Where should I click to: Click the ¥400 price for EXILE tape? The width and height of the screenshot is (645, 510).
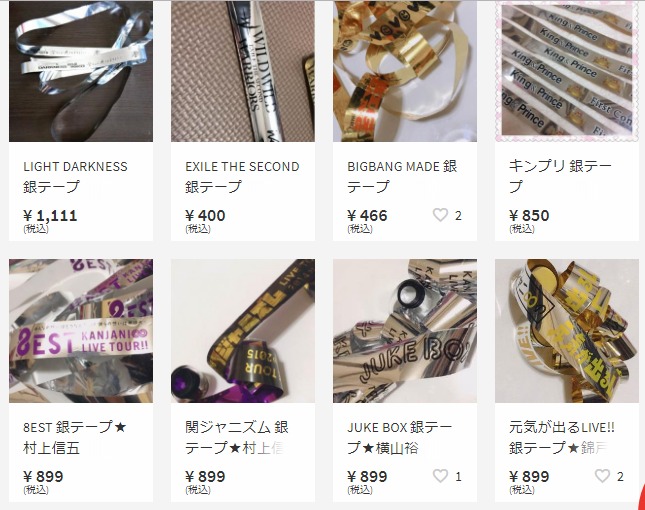click(205, 216)
